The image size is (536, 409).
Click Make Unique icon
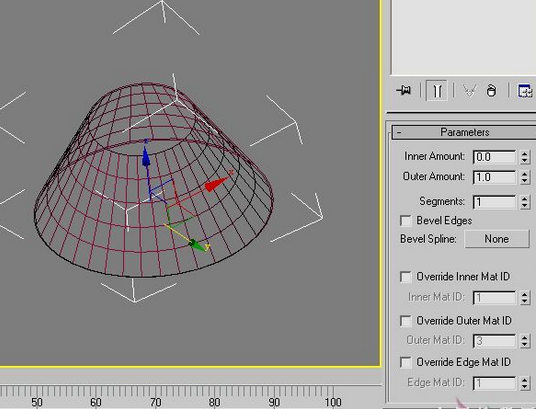point(469,91)
